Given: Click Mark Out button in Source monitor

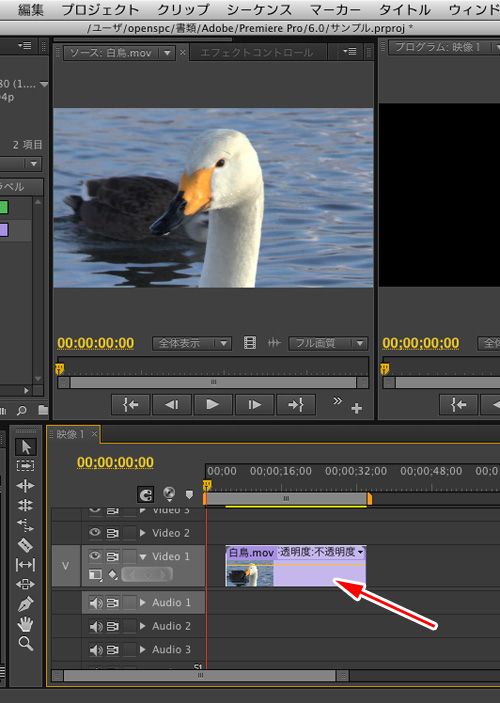Looking at the screenshot, I should click(296, 405).
